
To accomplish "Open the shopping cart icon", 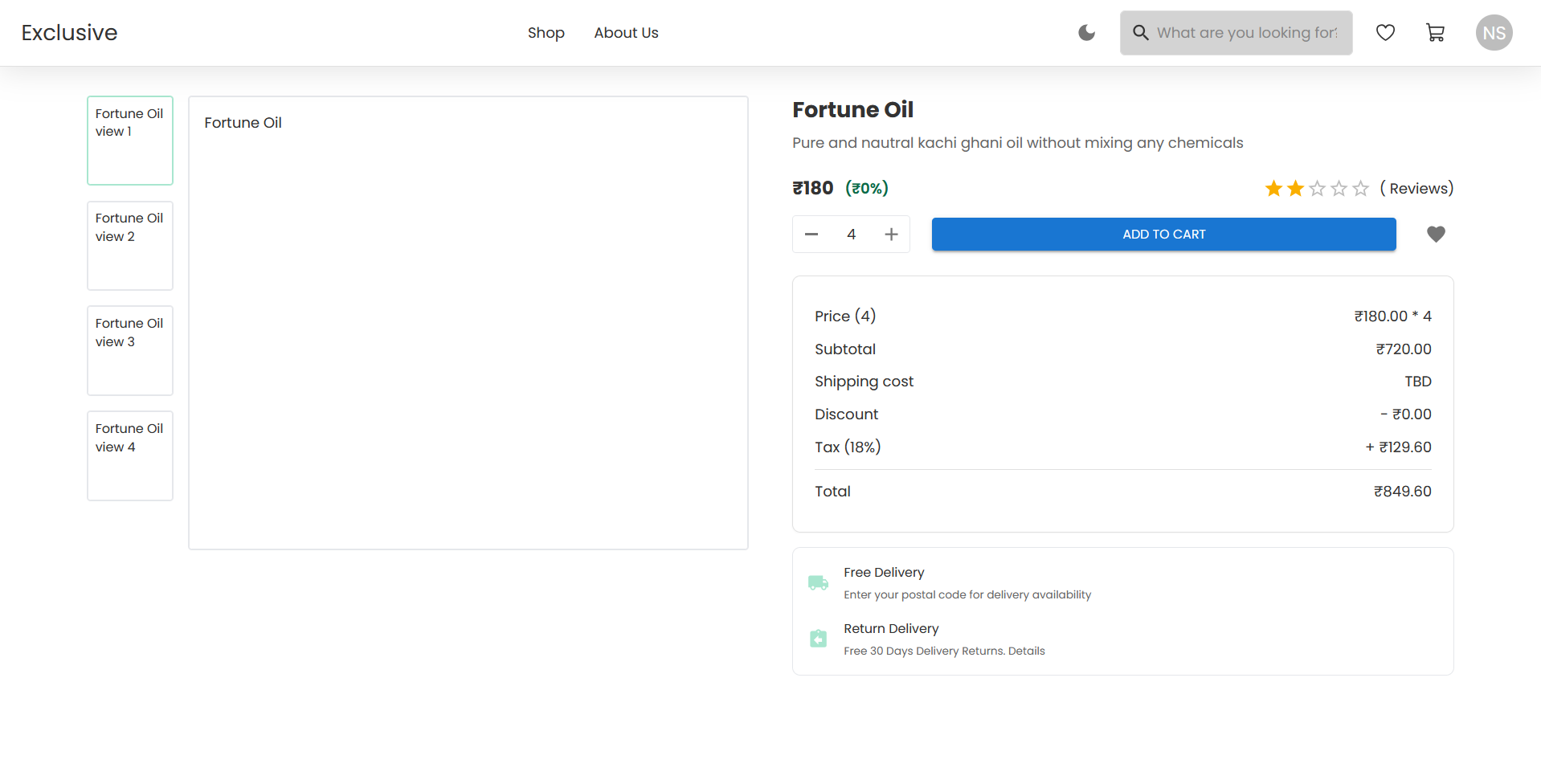I will pos(1435,33).
